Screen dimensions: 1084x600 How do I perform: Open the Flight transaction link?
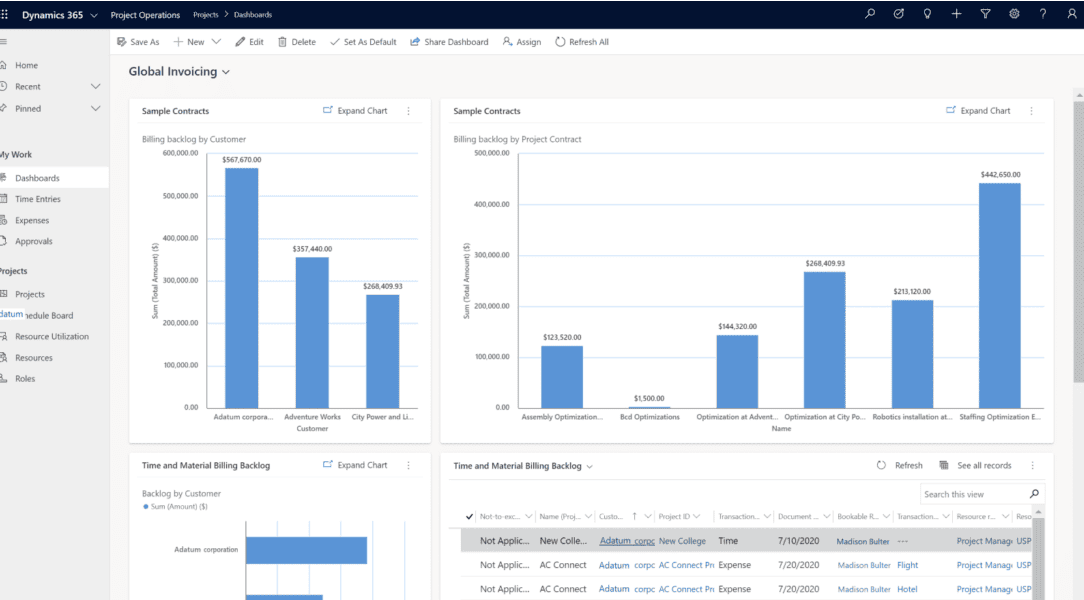908,565
